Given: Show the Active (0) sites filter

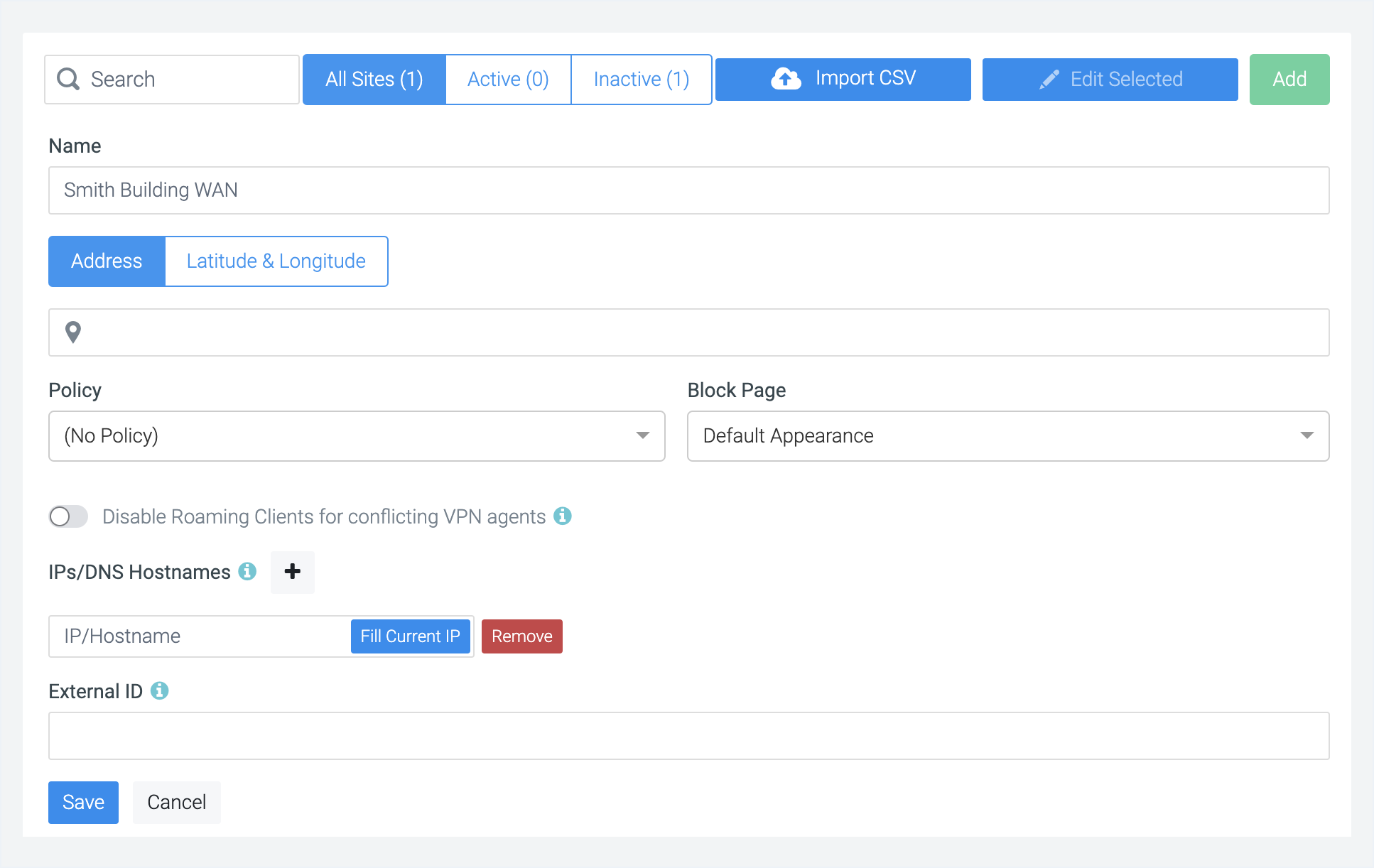Looking at the screenshot, I should [508, 80].
